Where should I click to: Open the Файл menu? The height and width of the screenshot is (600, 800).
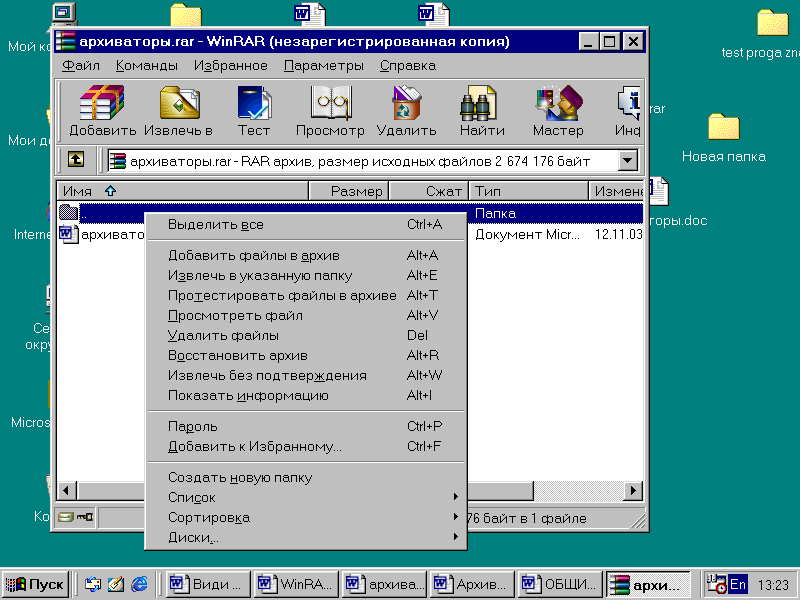[81, 65]
